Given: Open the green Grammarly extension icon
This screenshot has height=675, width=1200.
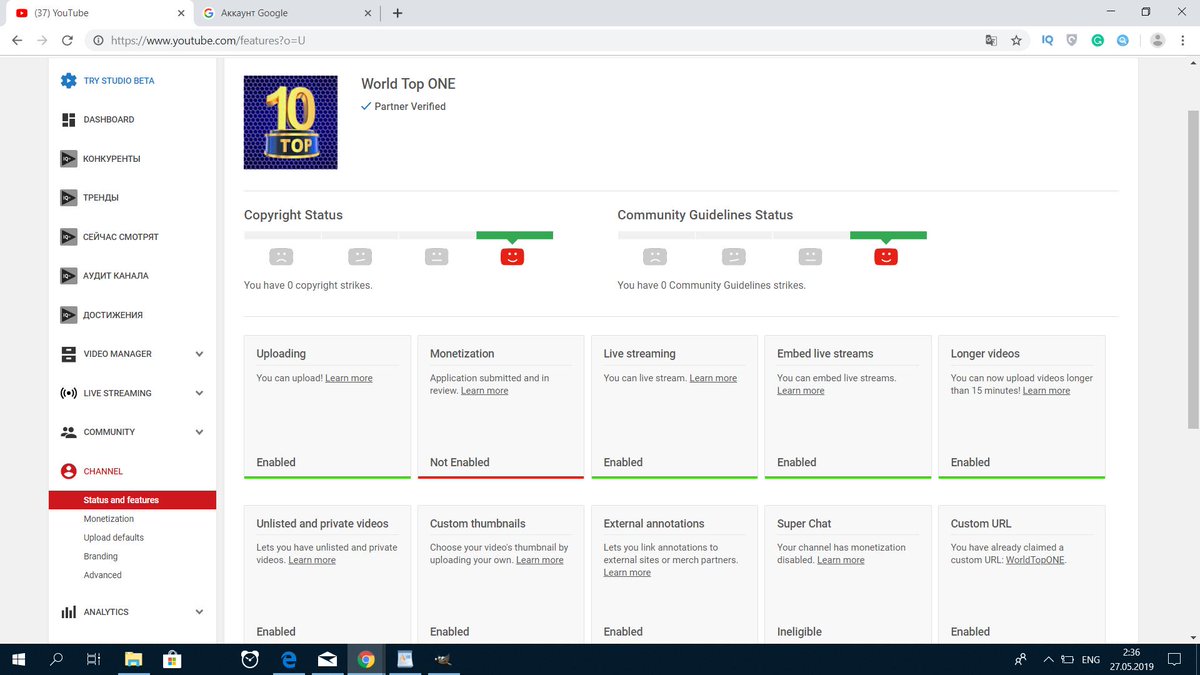Looking at the screenshot, I should pyautogui.click(x=1098, y=41).
